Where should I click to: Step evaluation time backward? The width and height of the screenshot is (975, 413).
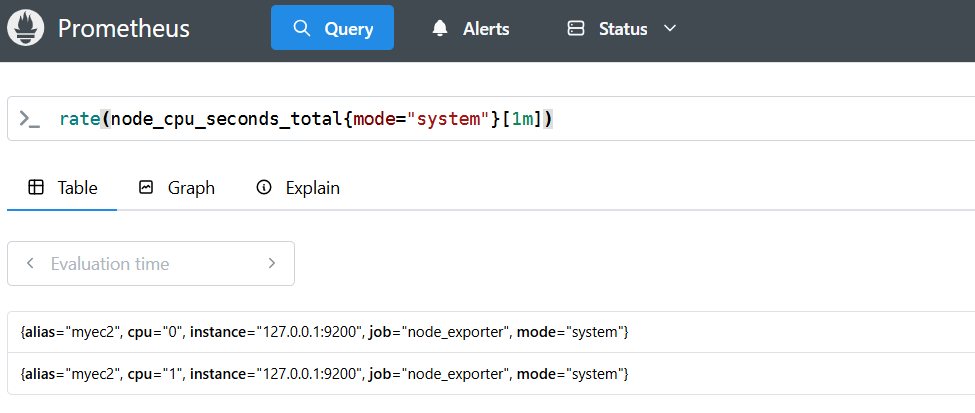[x=30, y=264]
